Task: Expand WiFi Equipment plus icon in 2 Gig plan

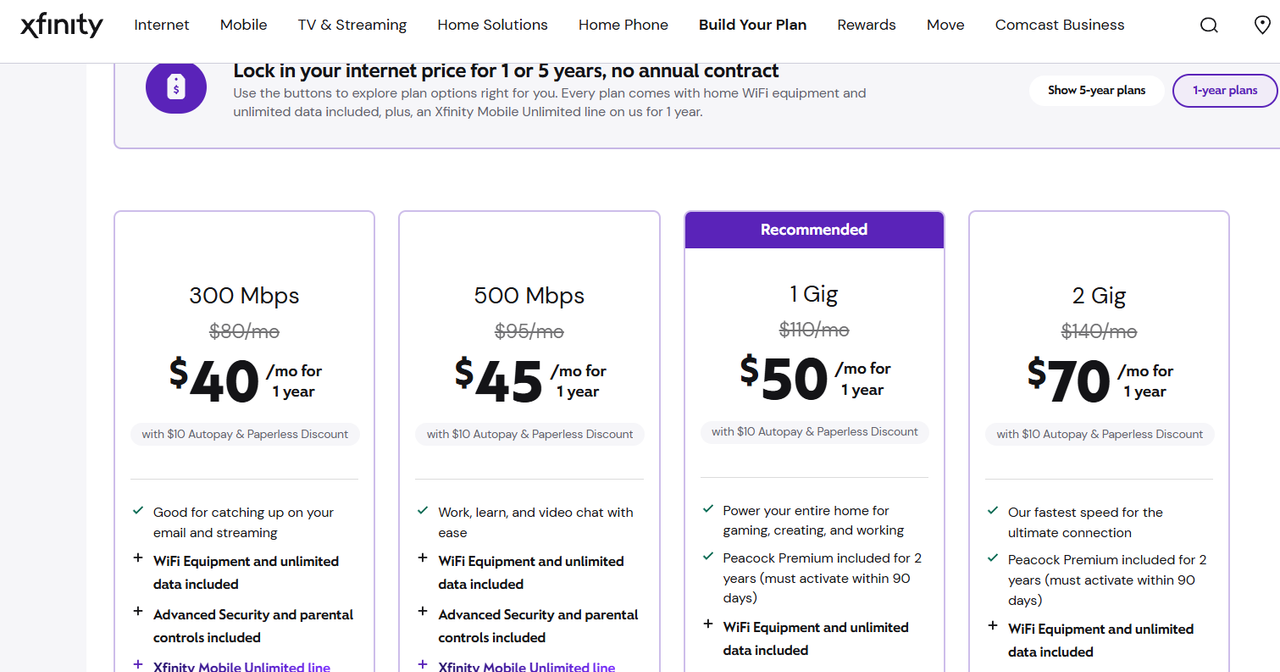Action: [x=993, y=627]
